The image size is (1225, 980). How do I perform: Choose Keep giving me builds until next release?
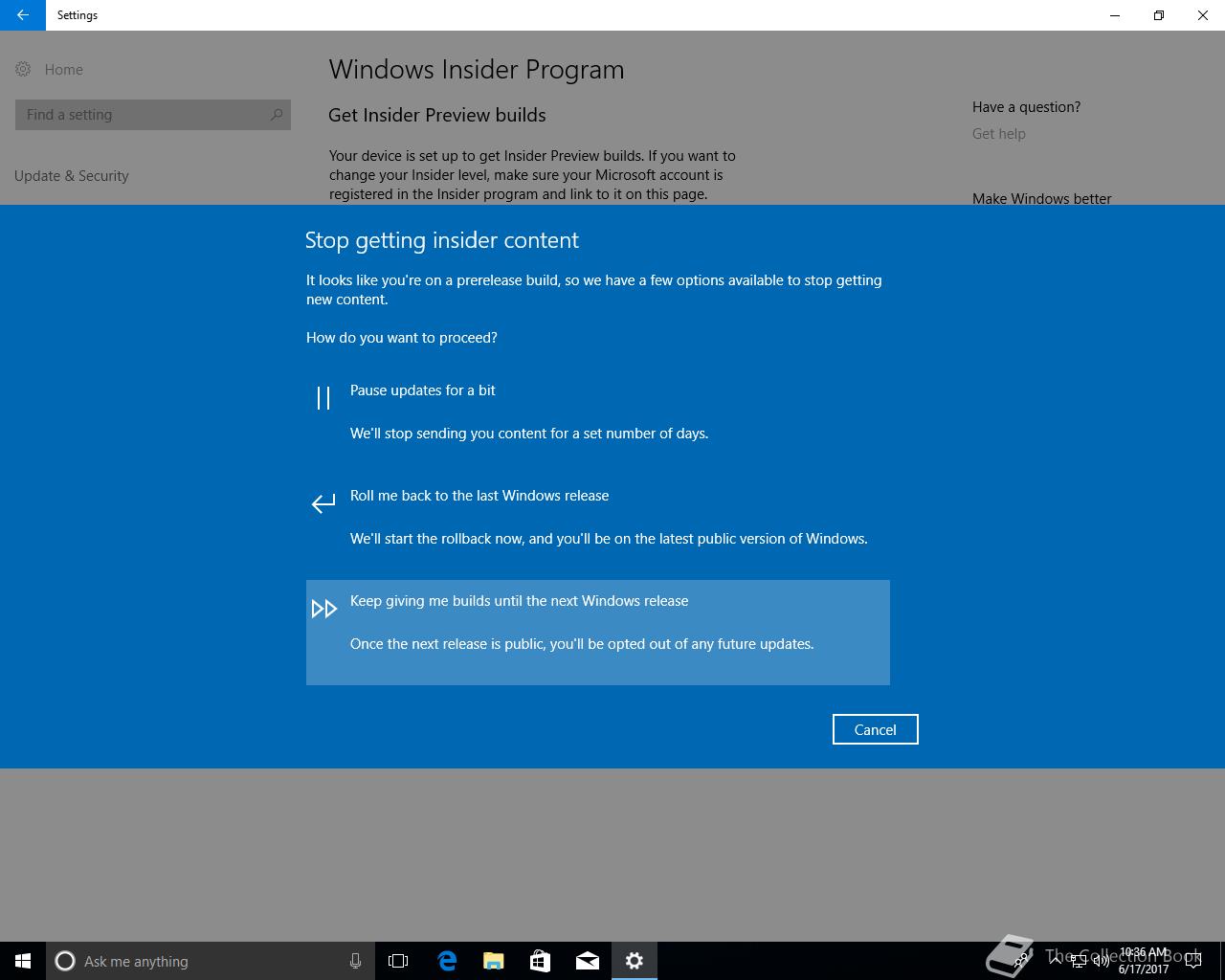[x=598, y=633]
